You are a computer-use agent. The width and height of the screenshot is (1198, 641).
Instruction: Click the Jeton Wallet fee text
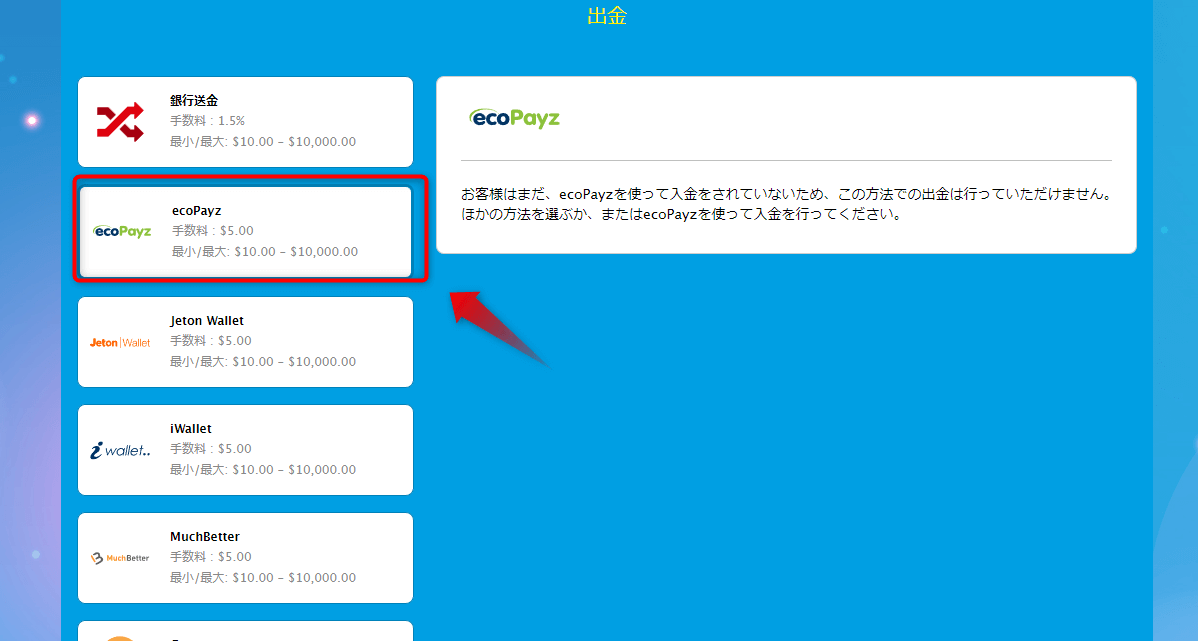(x=210, y=341)
